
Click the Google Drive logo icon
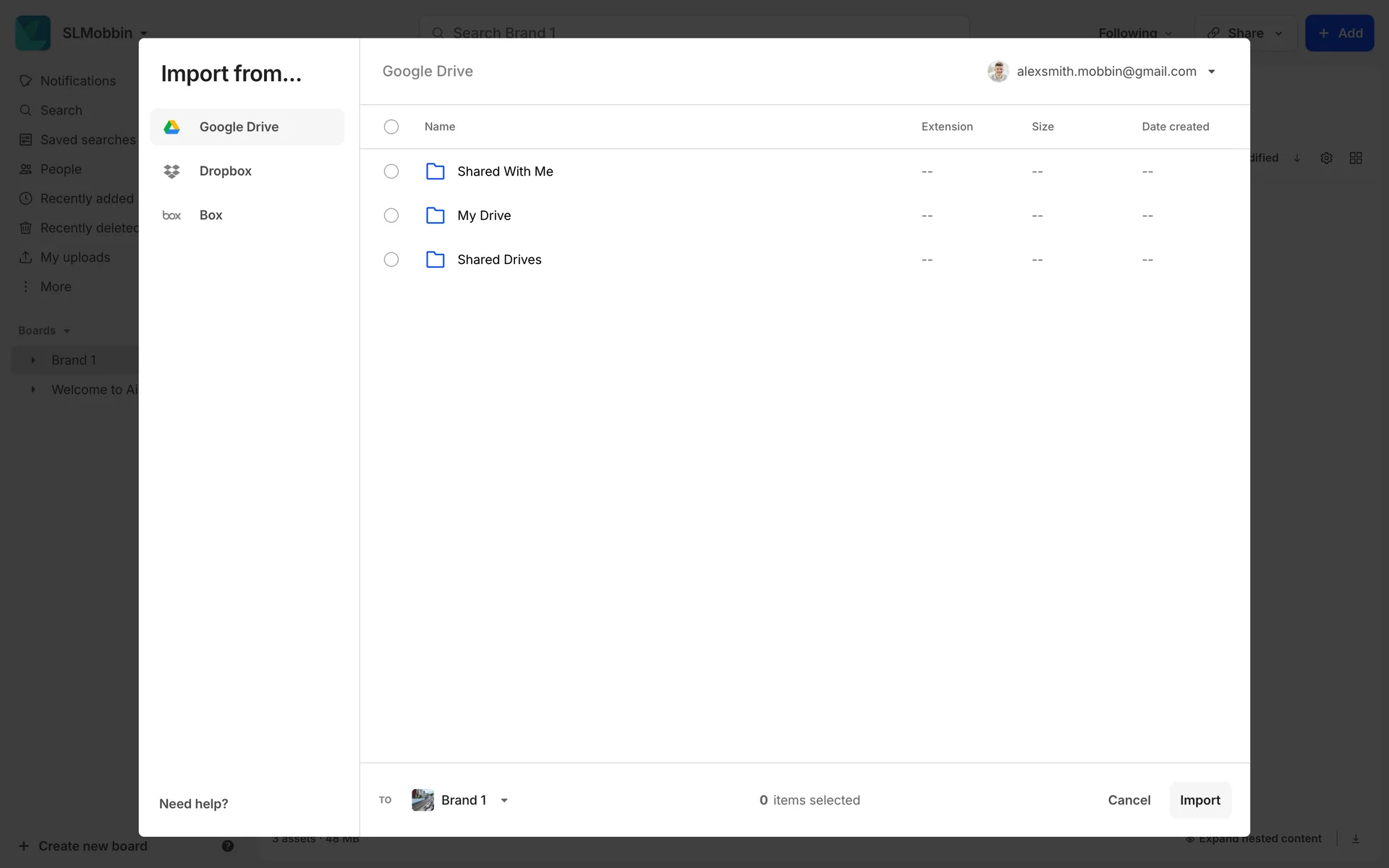coord(171,127)
